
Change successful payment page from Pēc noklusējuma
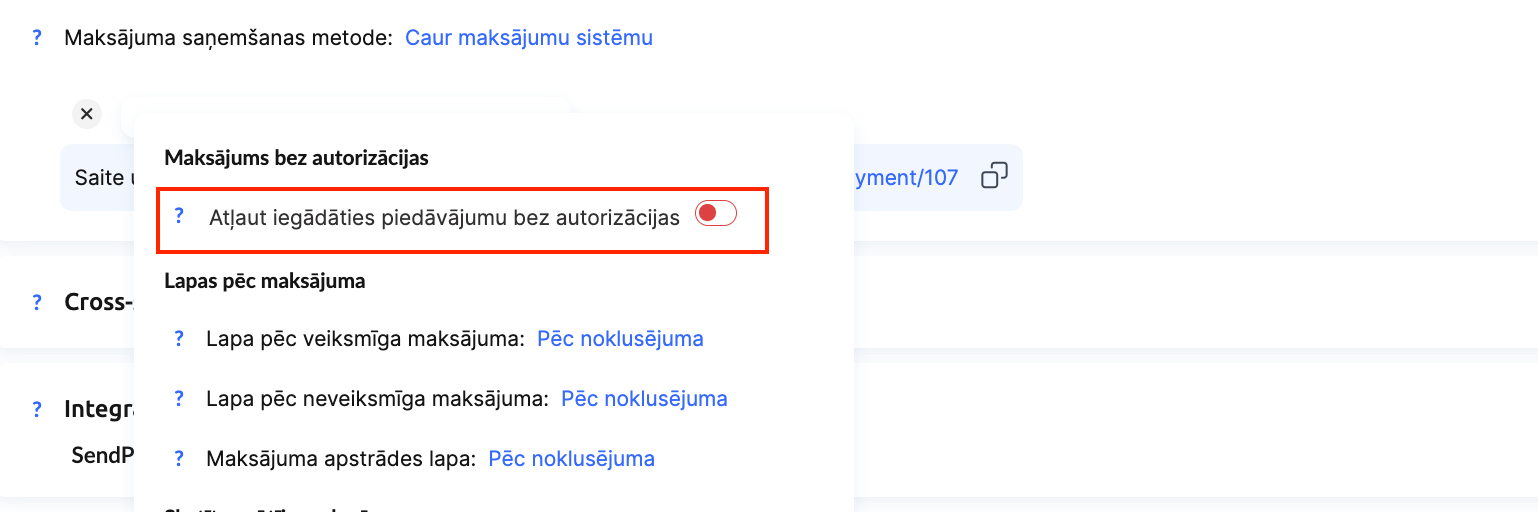[620, 338]
